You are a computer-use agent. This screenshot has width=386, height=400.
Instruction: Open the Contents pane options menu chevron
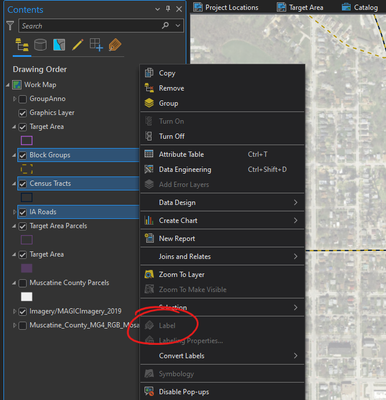point(158,9)
